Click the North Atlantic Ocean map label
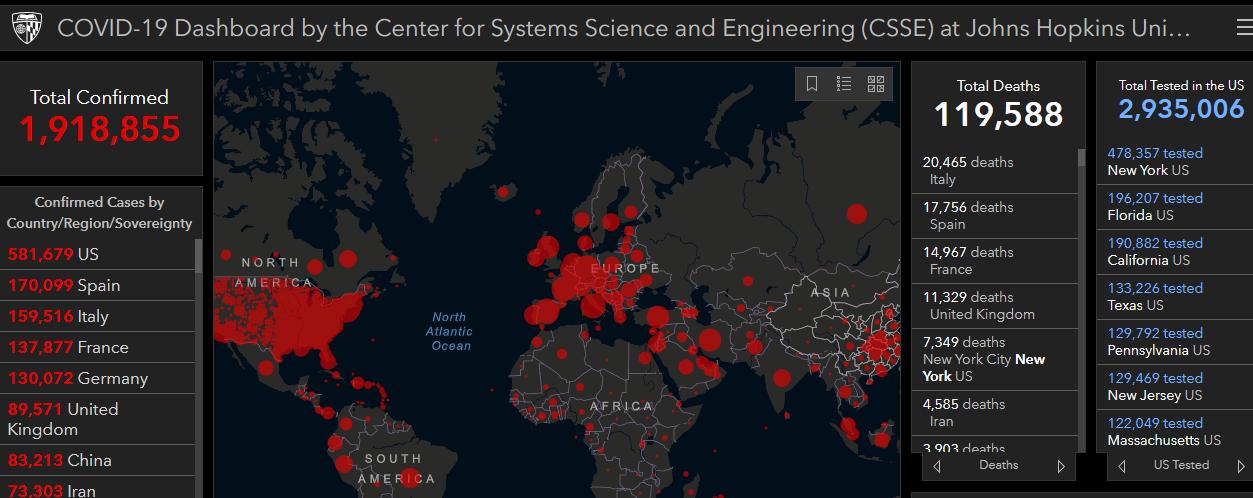The width and height of the screenshot is (1253, 498). (x=450, y=331)
